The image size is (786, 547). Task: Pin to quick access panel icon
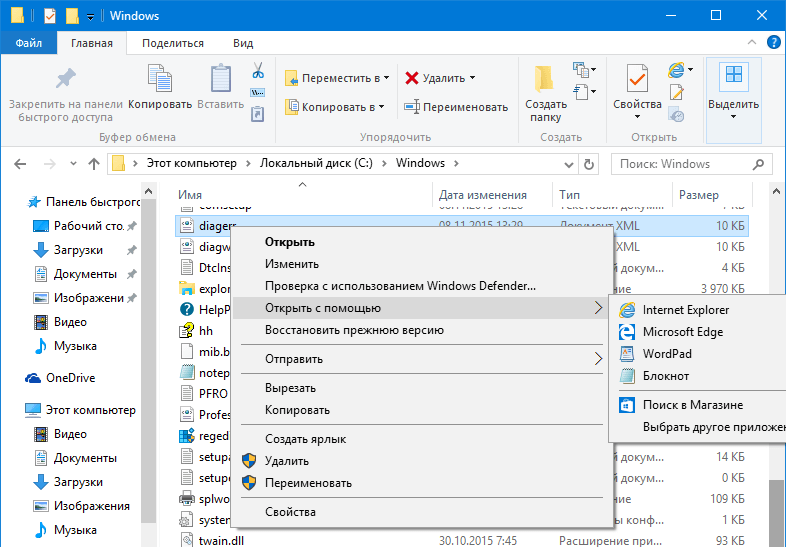tap(66, 79)
